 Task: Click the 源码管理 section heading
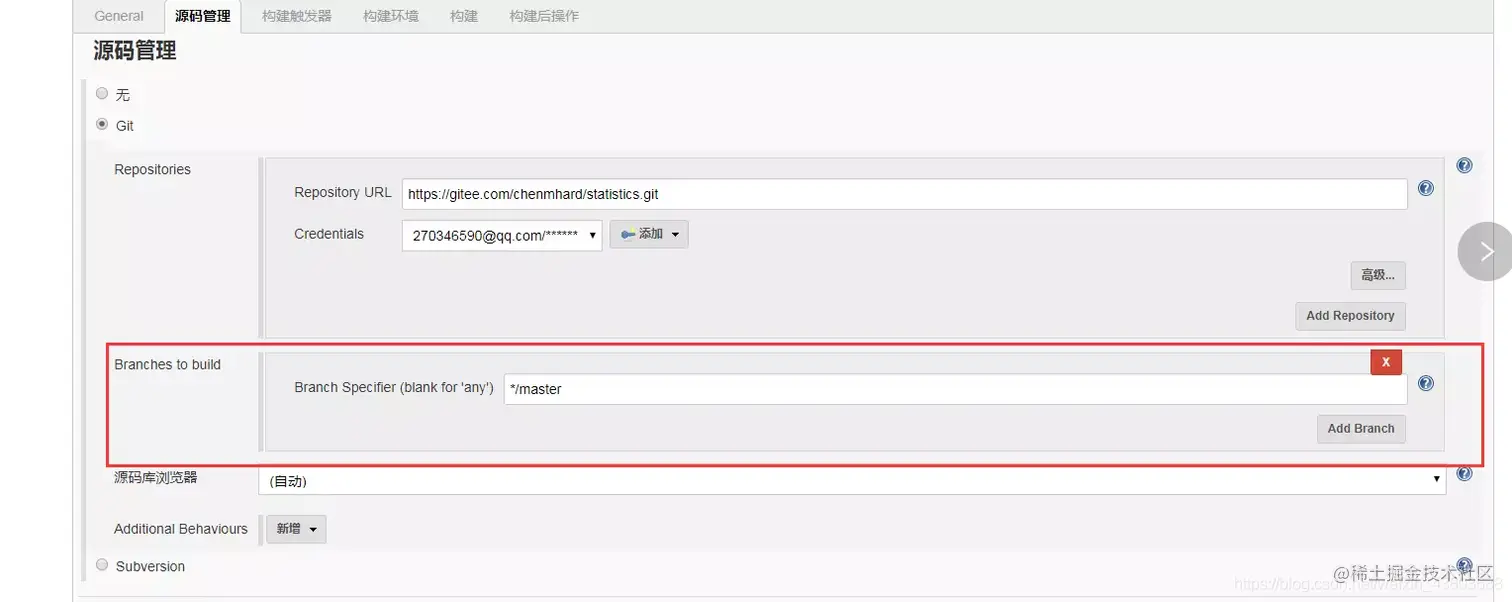[x=135, y=51]
